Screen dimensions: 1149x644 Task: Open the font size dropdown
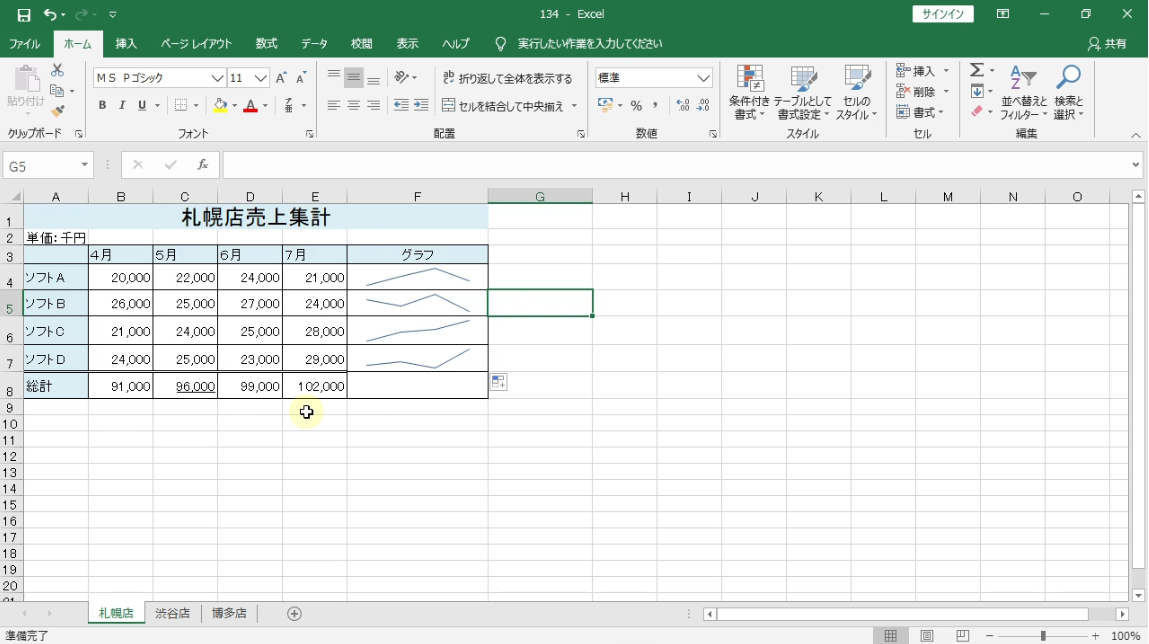(261, 78)
